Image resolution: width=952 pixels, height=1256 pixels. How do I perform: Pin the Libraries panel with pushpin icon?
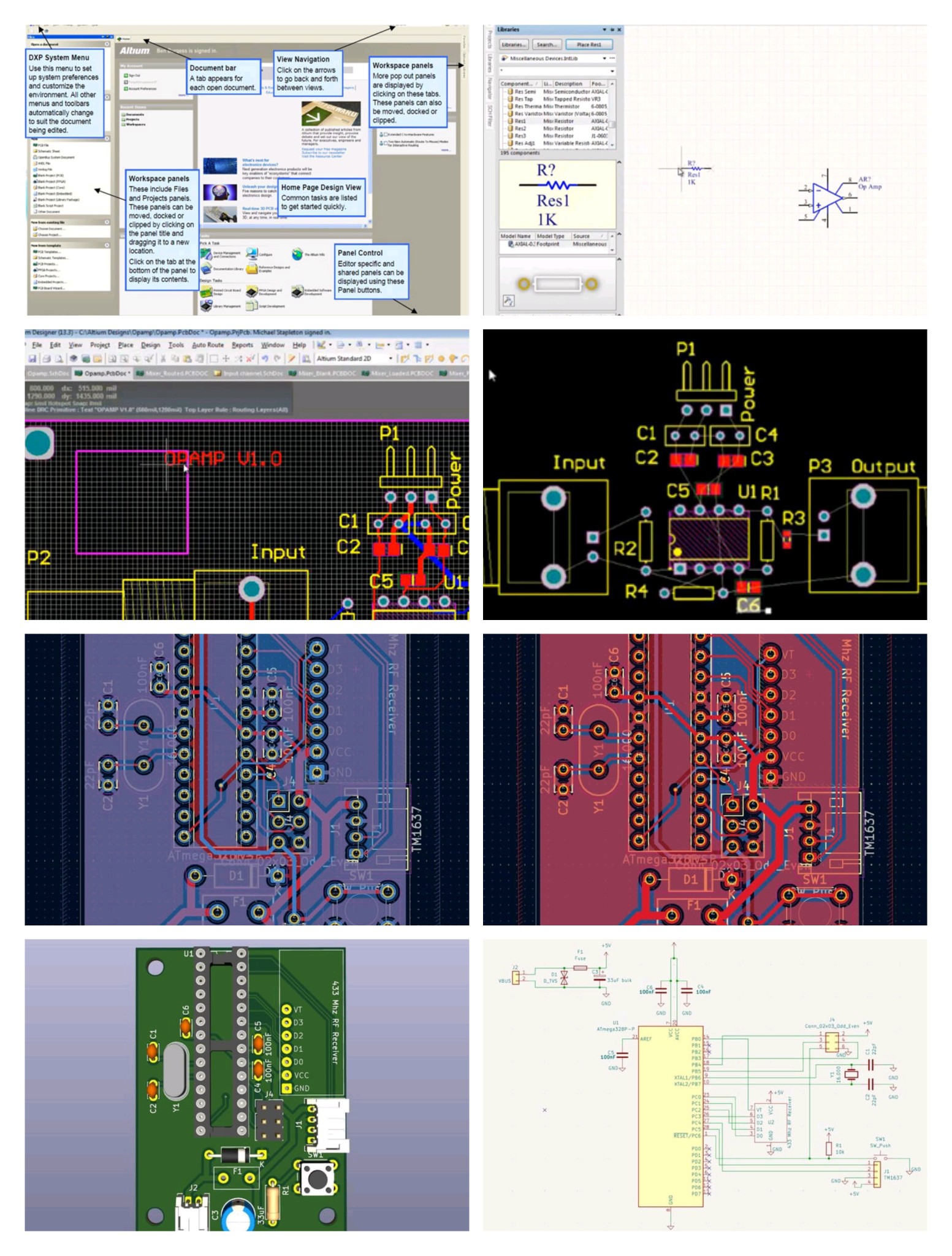(612, 29)
